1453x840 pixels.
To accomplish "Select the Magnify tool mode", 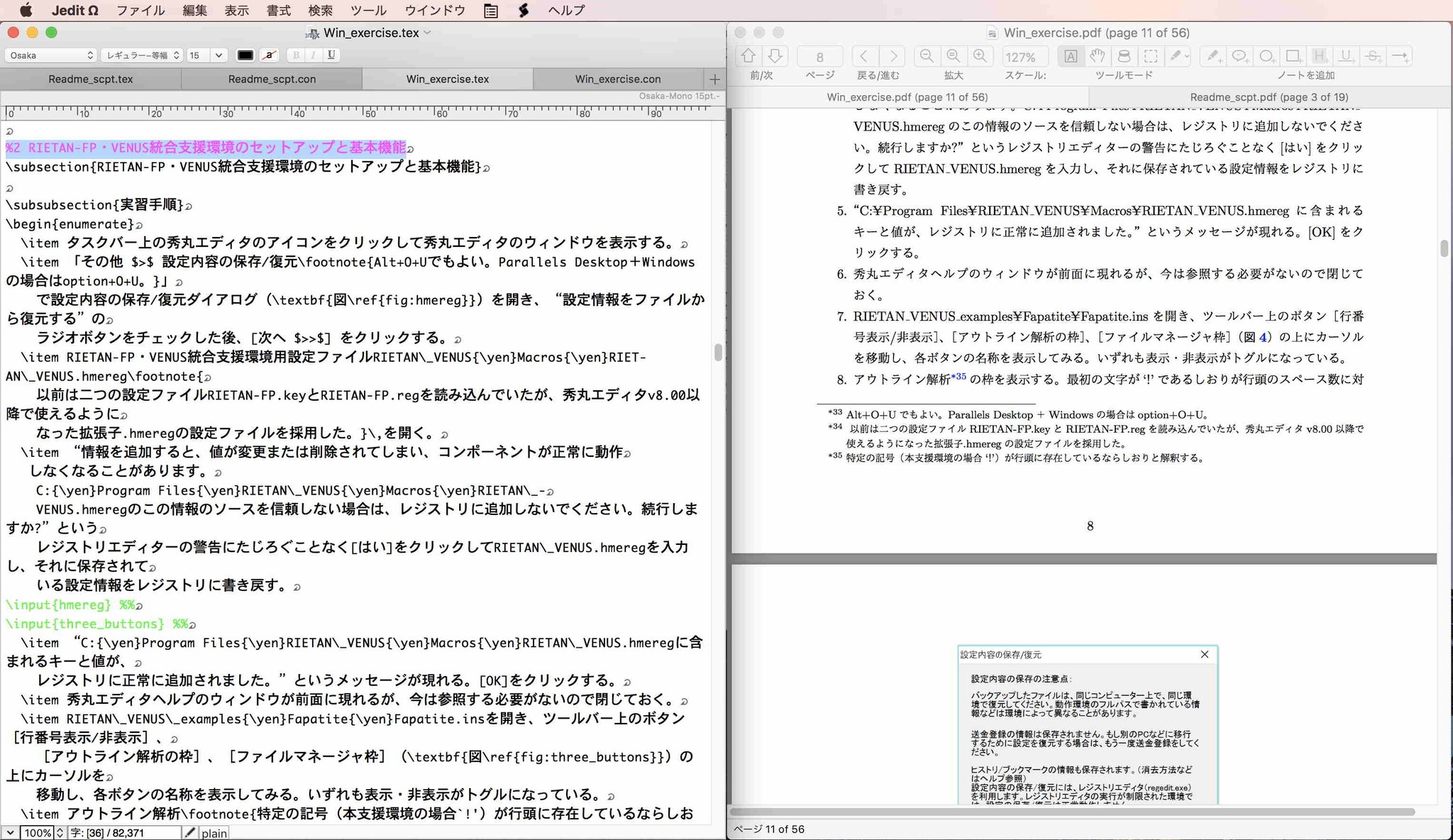I will [x=1124, y=56].
